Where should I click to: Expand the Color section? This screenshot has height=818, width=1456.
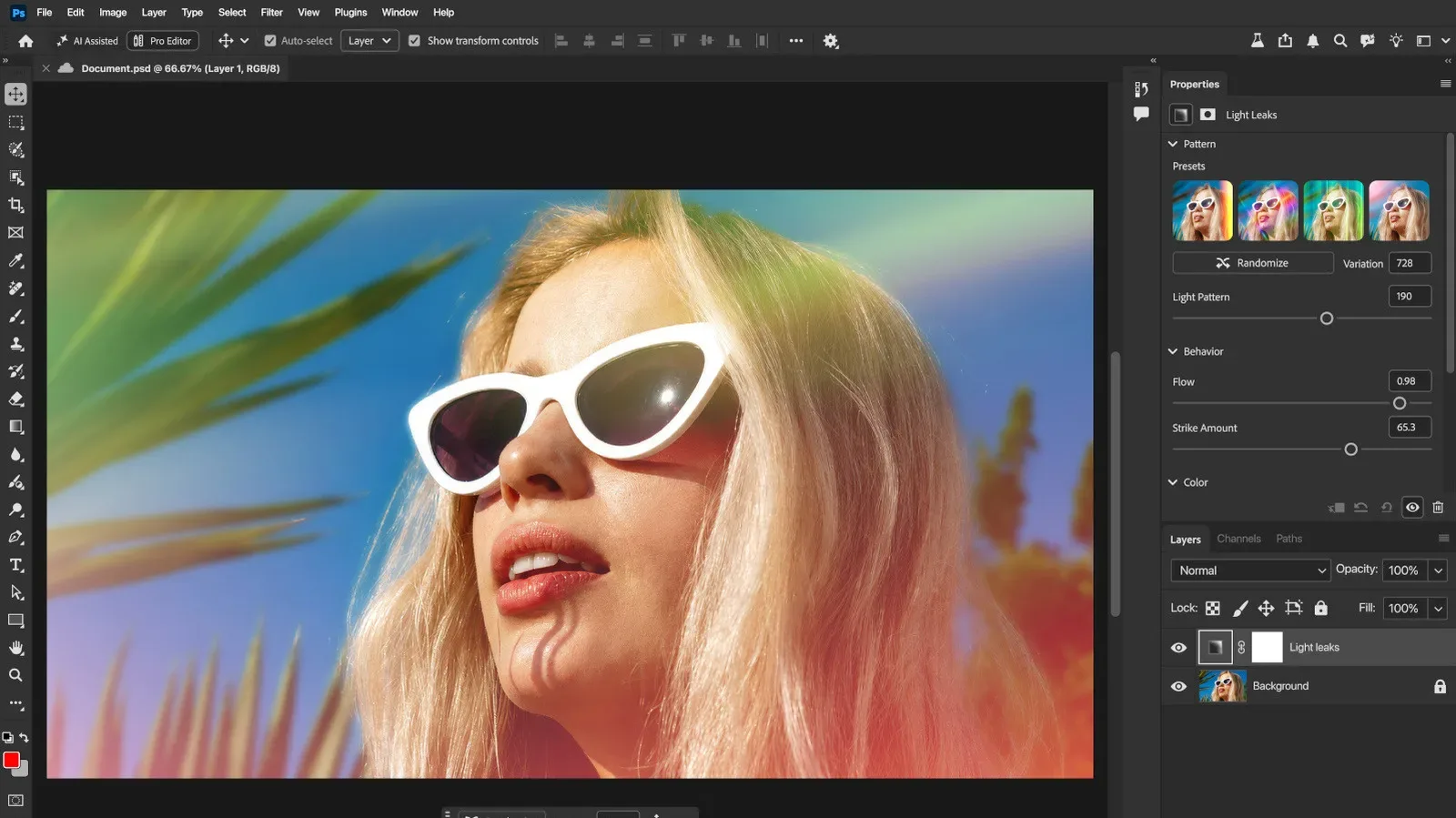point(1173,482)
